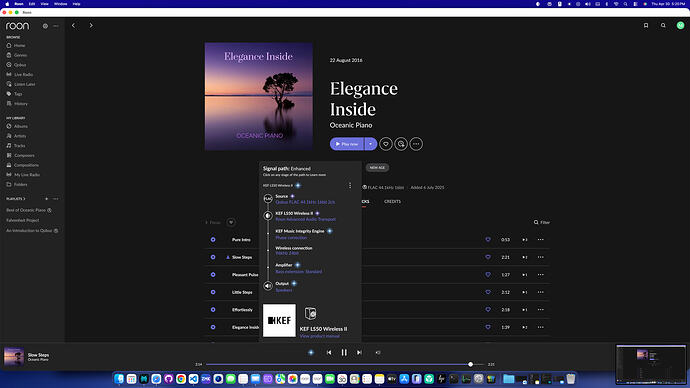Image resolution: width=690 pixels, height=388 pixels.
Task: Toggle the heart filter next to Focus
Action: coord(231,222)
